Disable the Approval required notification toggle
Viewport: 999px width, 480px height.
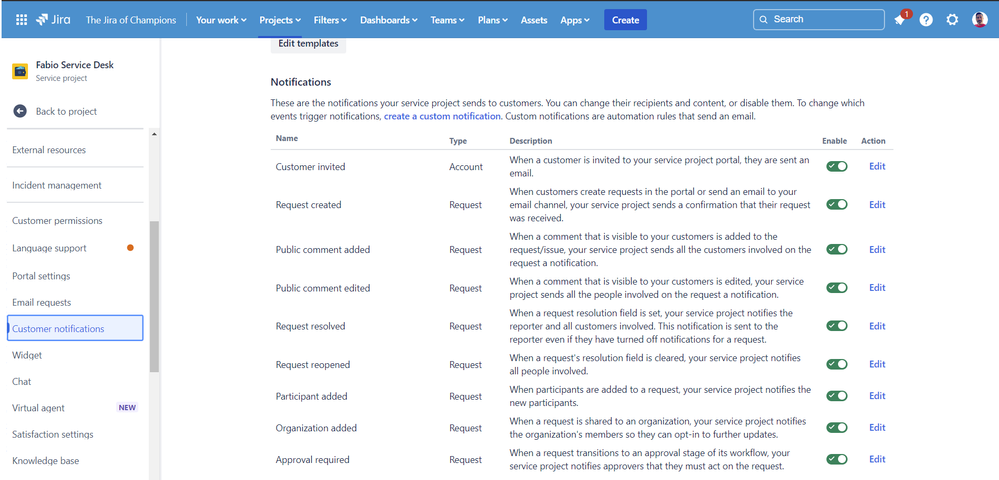pos(837,459)
